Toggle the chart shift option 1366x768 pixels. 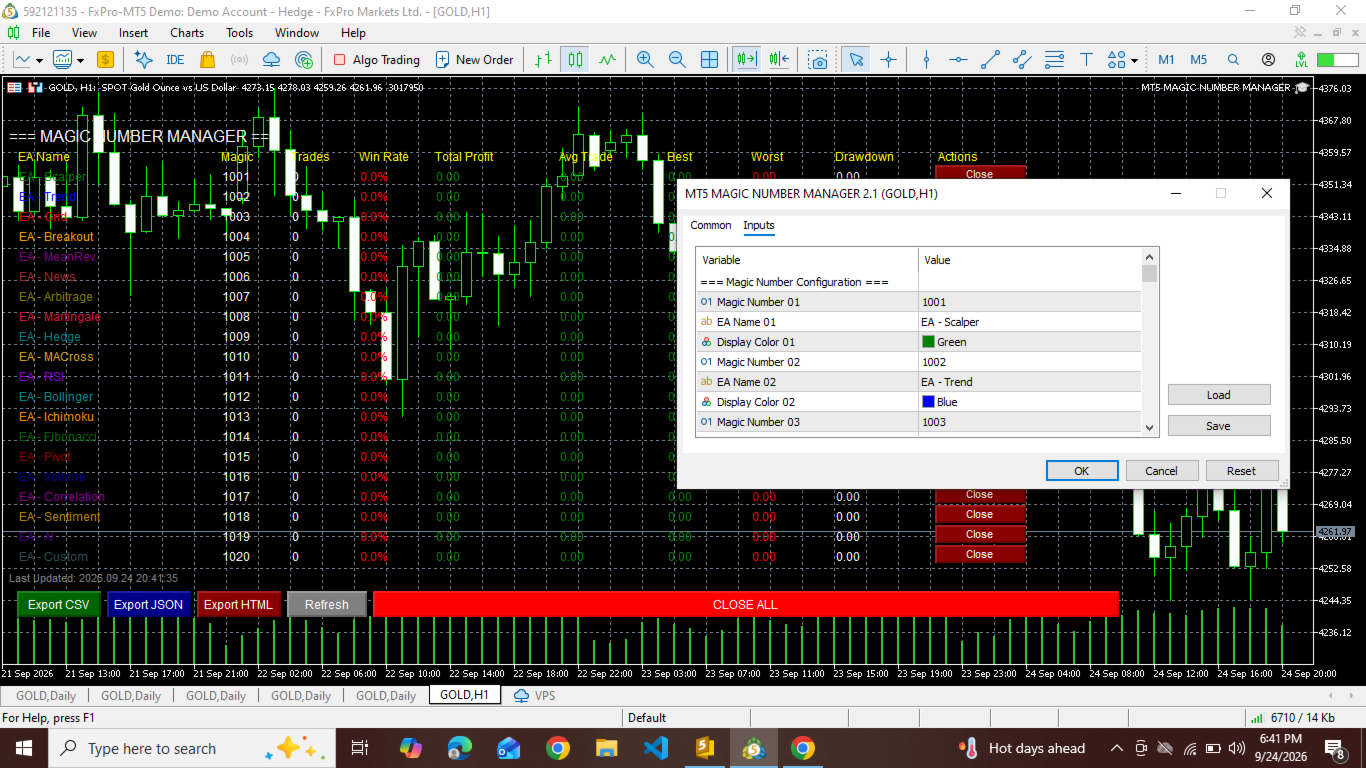781,60
